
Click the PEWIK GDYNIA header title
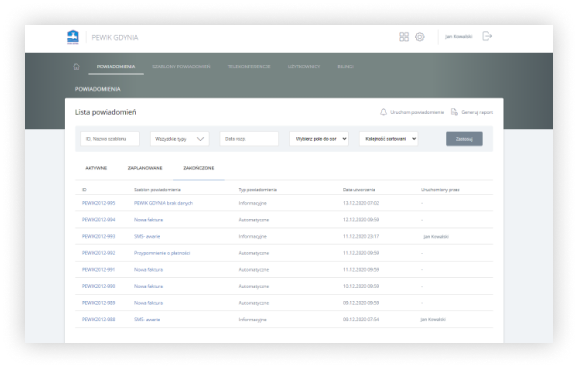(115, 37)
